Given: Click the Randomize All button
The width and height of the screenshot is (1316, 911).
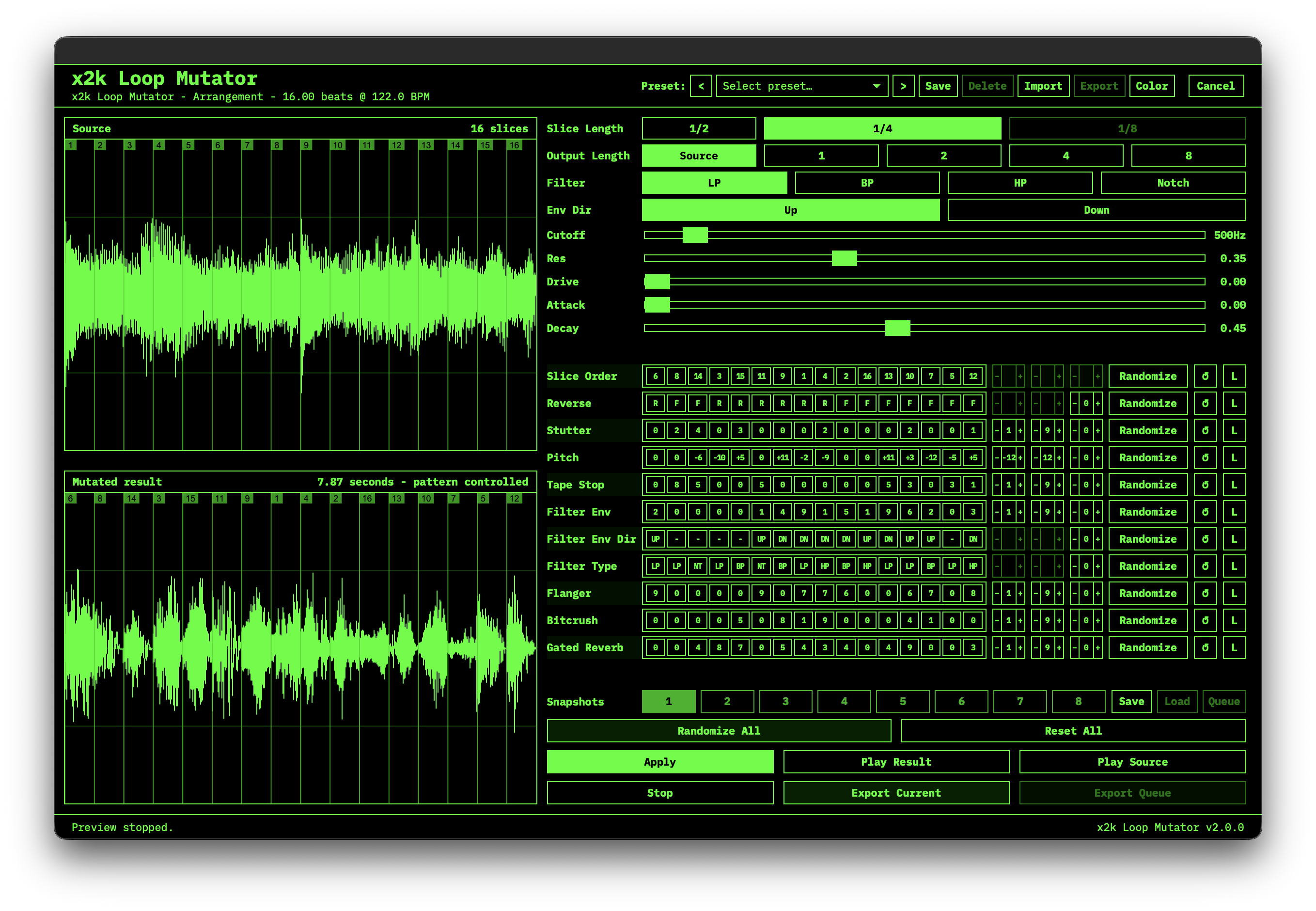Looking at the screenshot, I should click(x=719, y=731).
